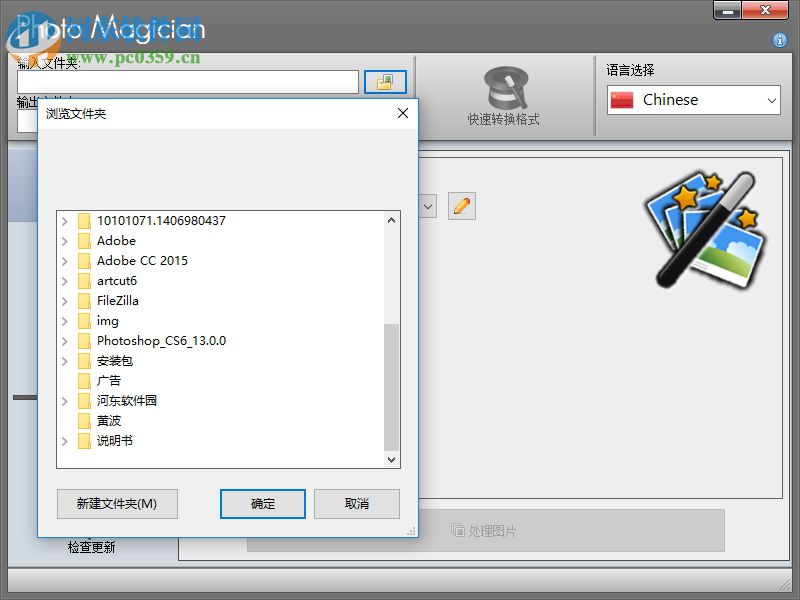Click the folder icon beside Adobe
The image size is (800, 600).
coord(84,241)
